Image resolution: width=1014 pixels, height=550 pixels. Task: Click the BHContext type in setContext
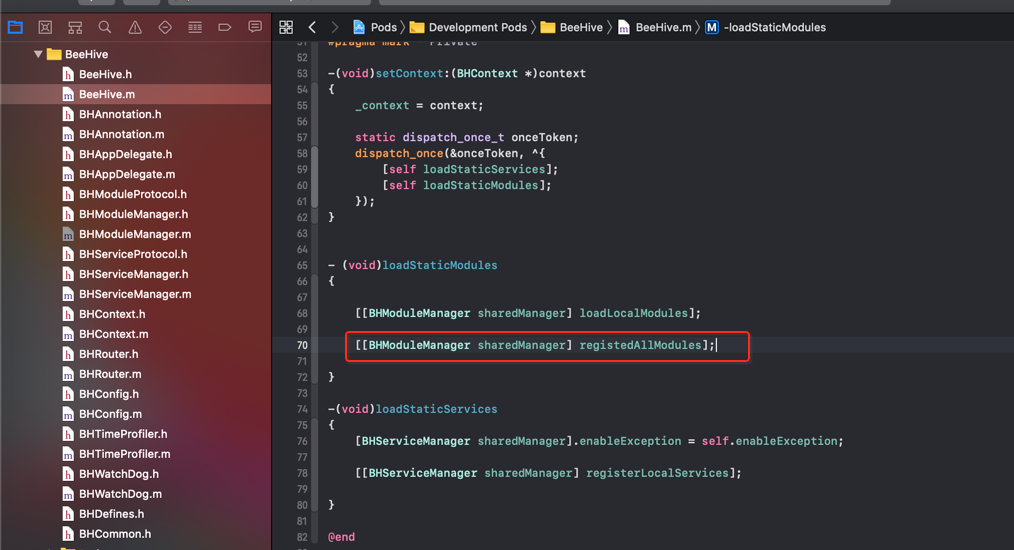(487, 73)
